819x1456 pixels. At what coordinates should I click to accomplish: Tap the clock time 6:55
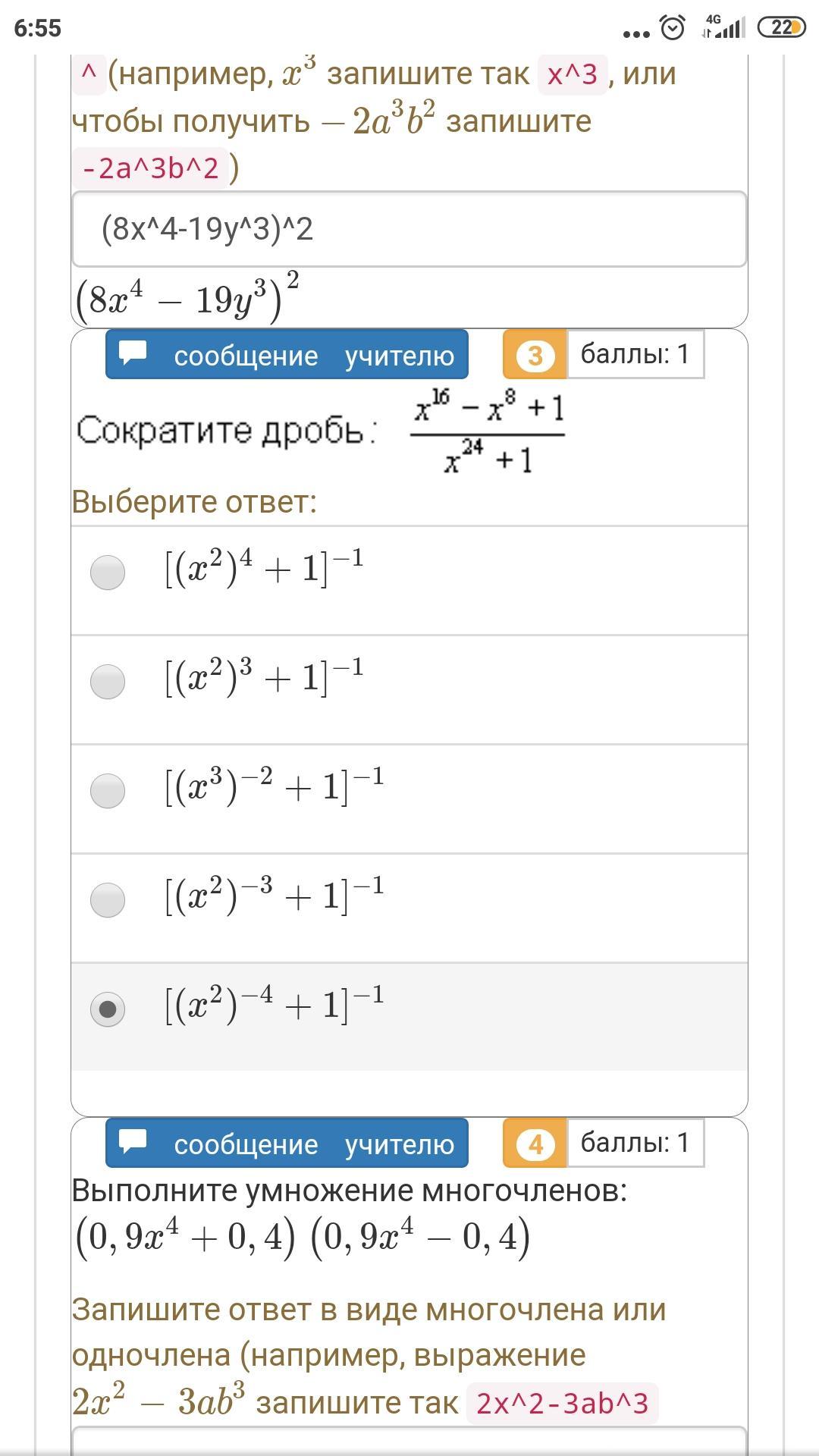[37, 28]
